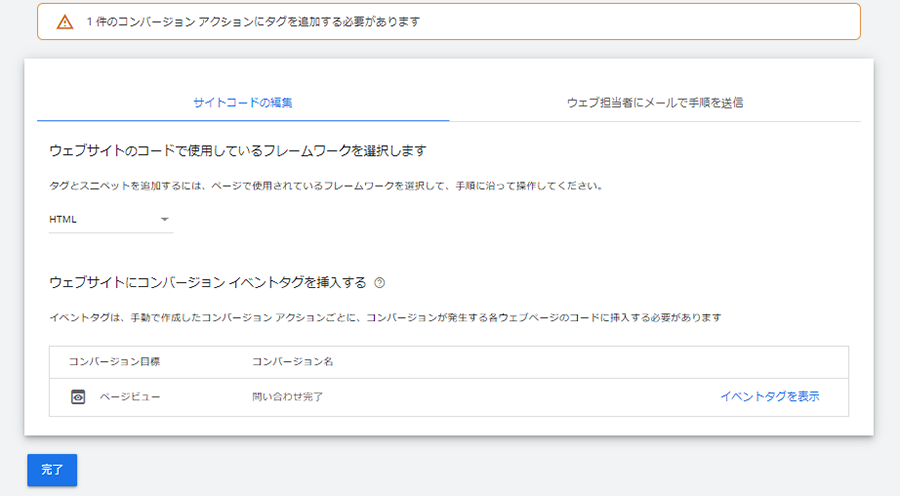Click the warning message about adding tags
This screenshot has width=900, height=496.
[253, 22]
